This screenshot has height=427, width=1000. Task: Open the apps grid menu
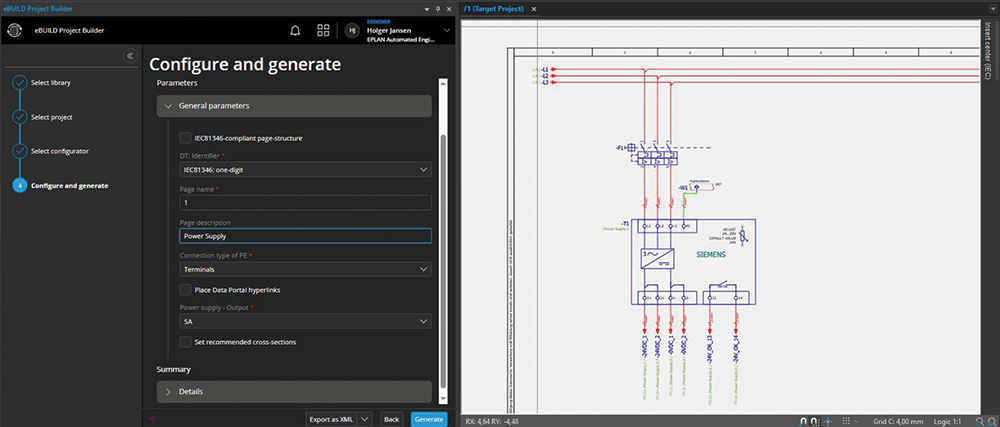click(323, 31)
